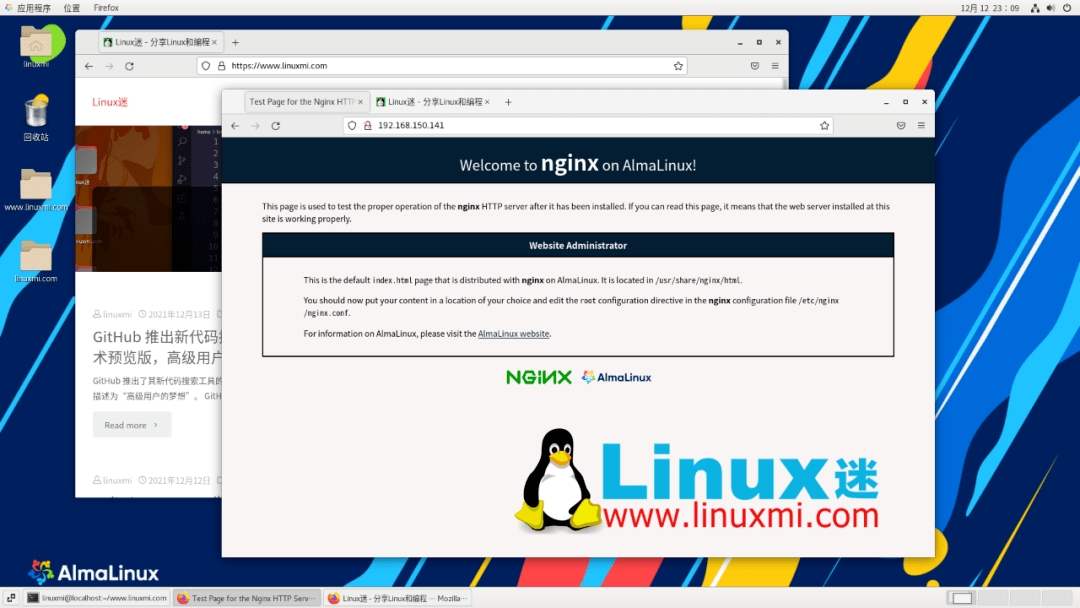This screenshot has width=1080, height=608.
Task: Go forward in front Firefox window
Action: (x=256, y=126)
